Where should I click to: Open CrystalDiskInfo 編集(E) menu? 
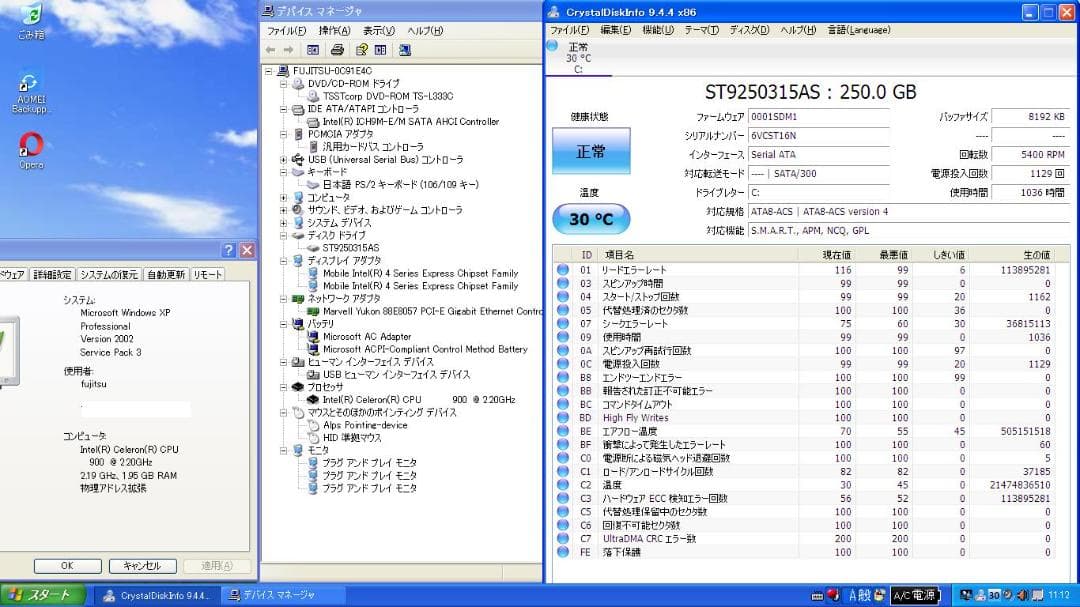point(615,30)
